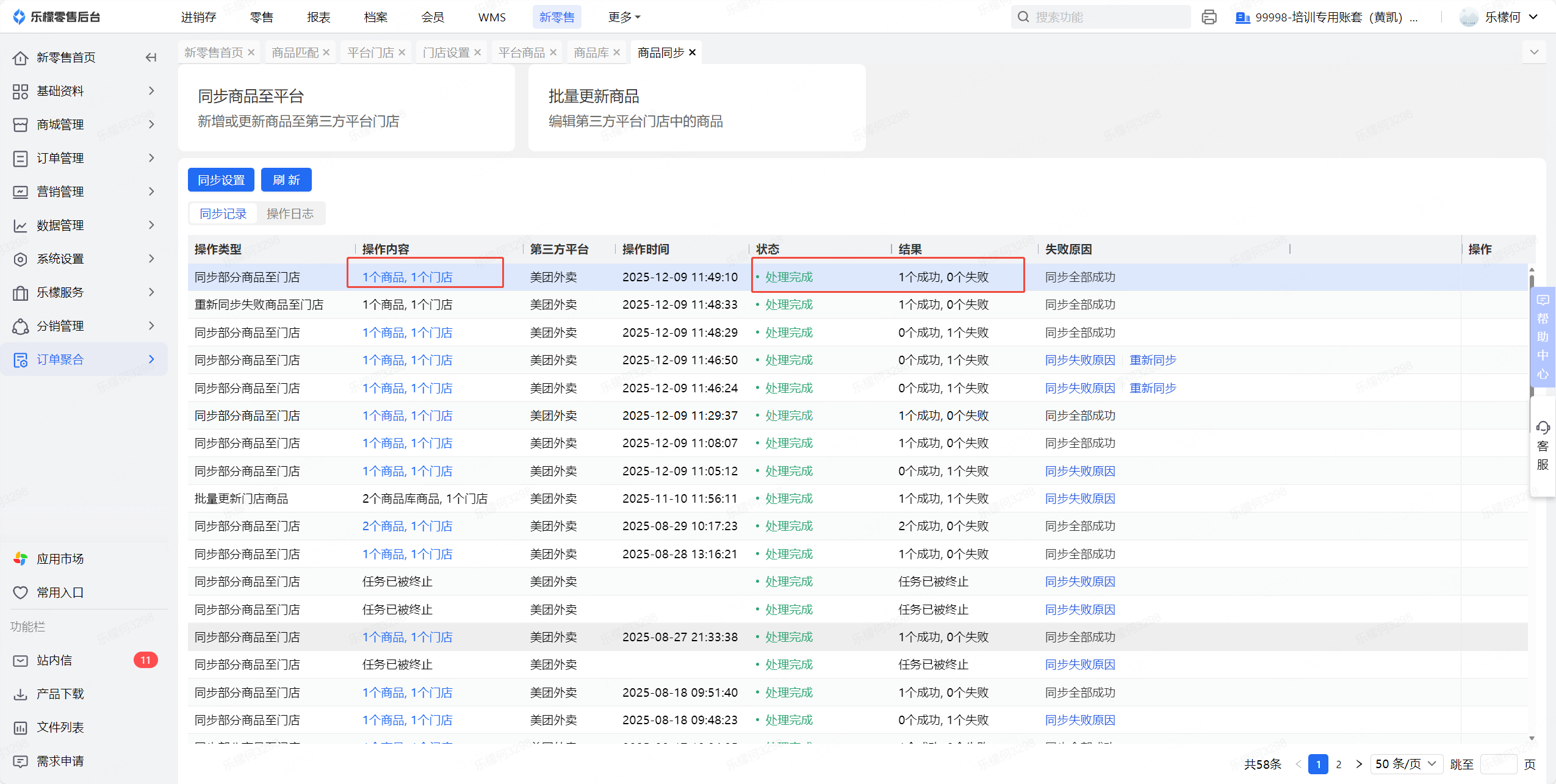1556x784 pixels.
Task: Open 文件列表 in the sidebar
Action: click(60, 727)
